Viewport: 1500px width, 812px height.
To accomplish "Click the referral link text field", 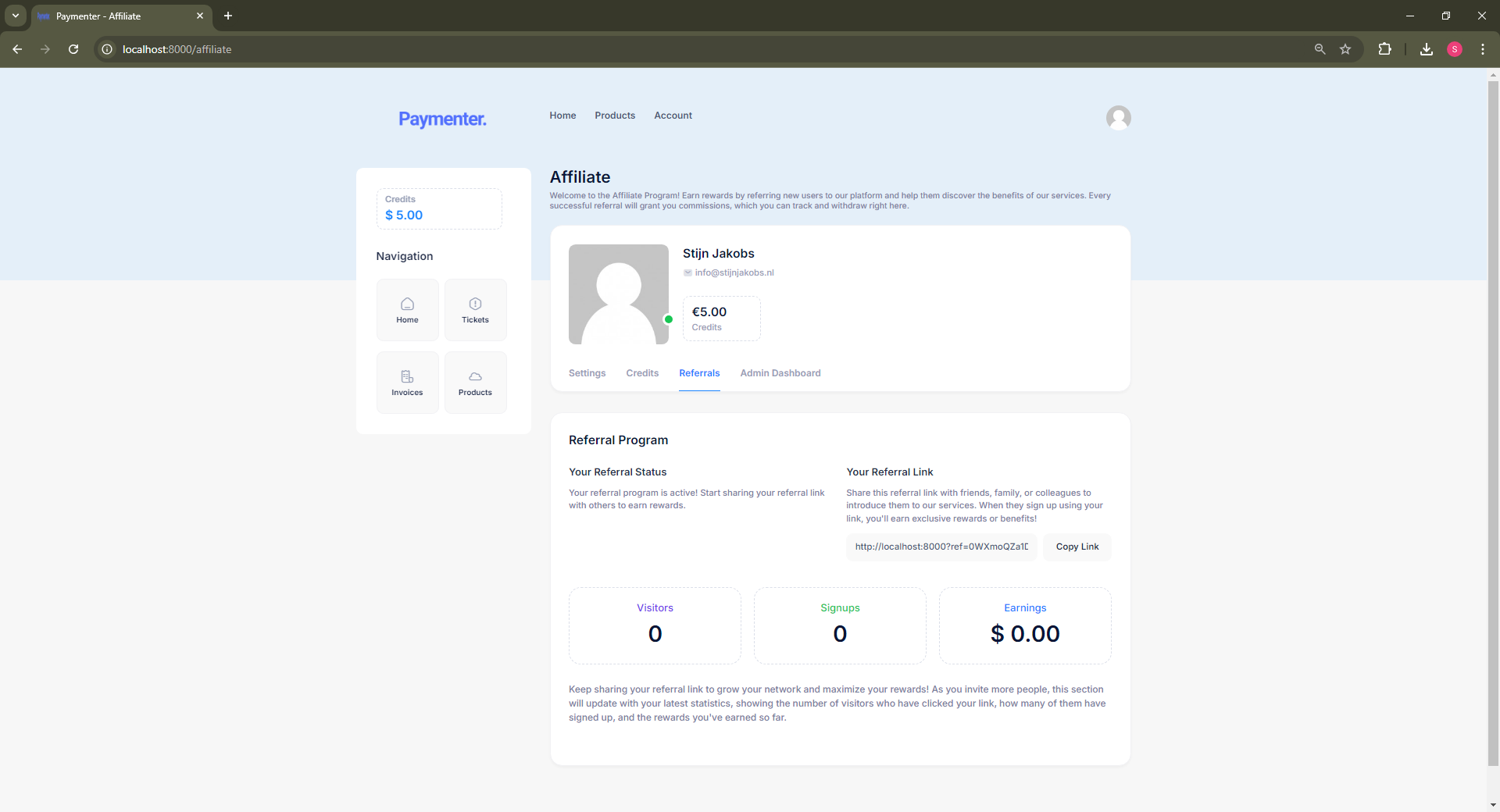I will click(x=941, y=547).
